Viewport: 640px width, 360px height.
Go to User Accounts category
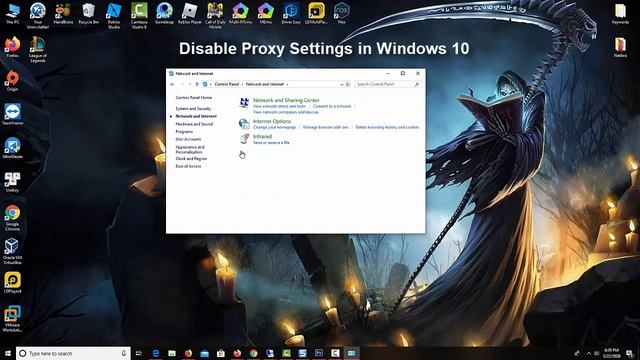coord(188,139)
